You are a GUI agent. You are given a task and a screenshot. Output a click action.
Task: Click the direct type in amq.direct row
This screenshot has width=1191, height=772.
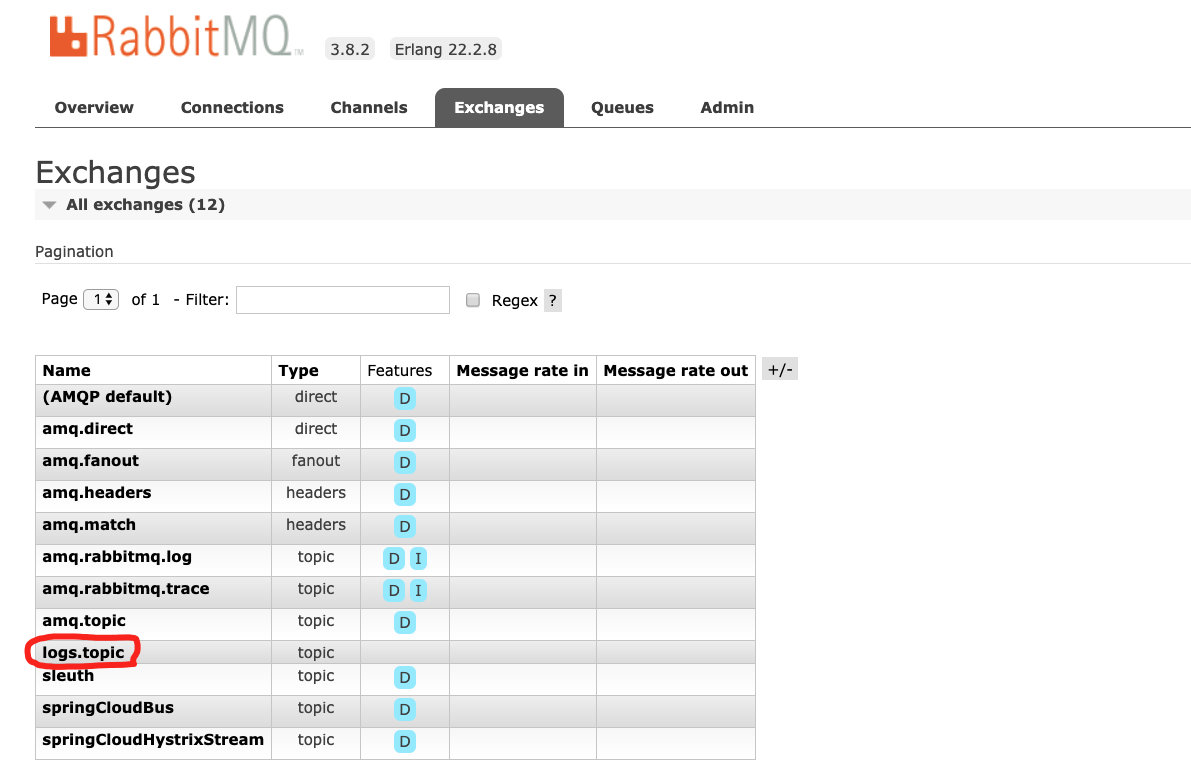pos(316,429)
